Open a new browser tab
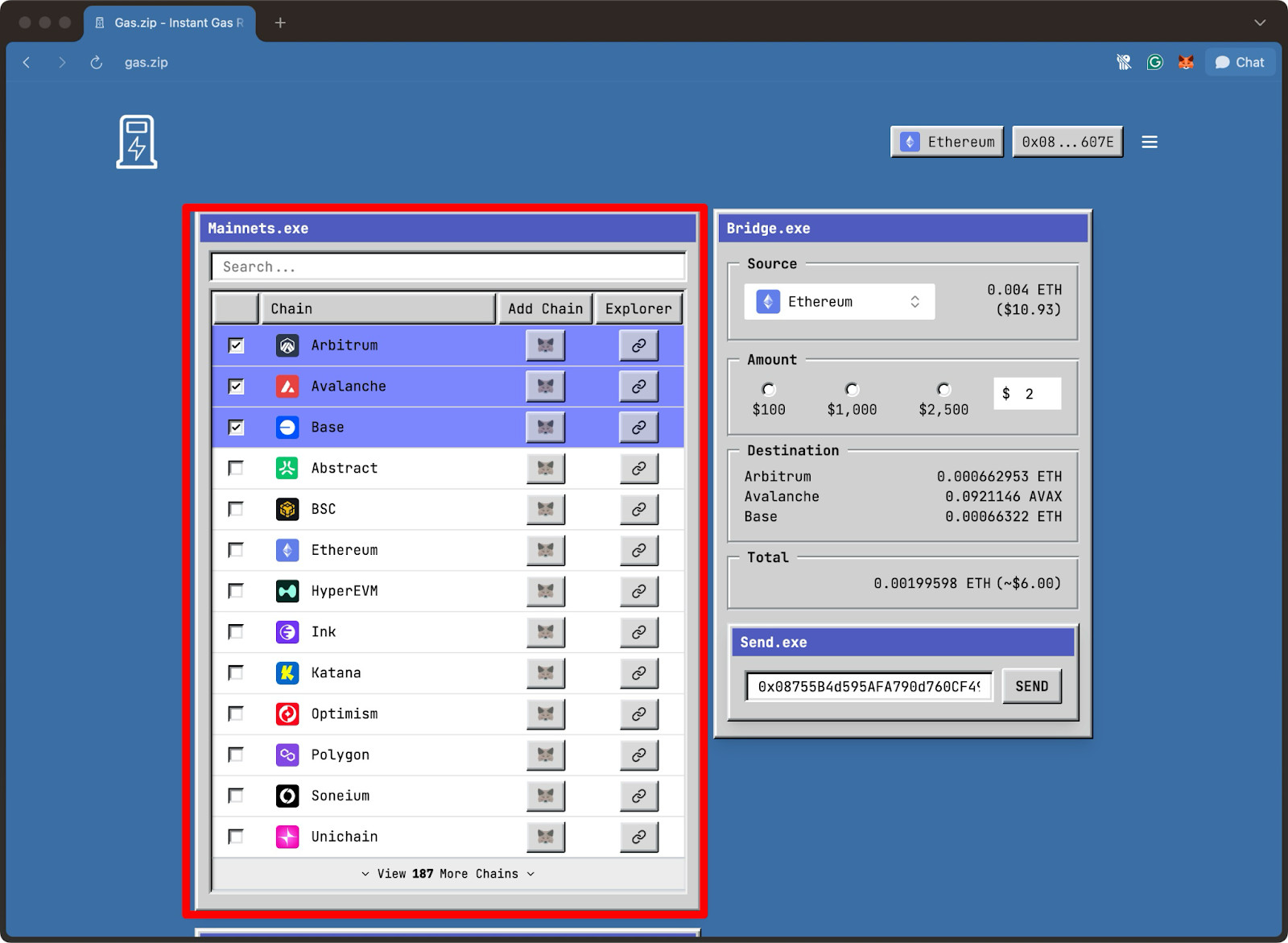This screenshot has height=943, width=1288. pyautogui.click(x=280, y=23)
